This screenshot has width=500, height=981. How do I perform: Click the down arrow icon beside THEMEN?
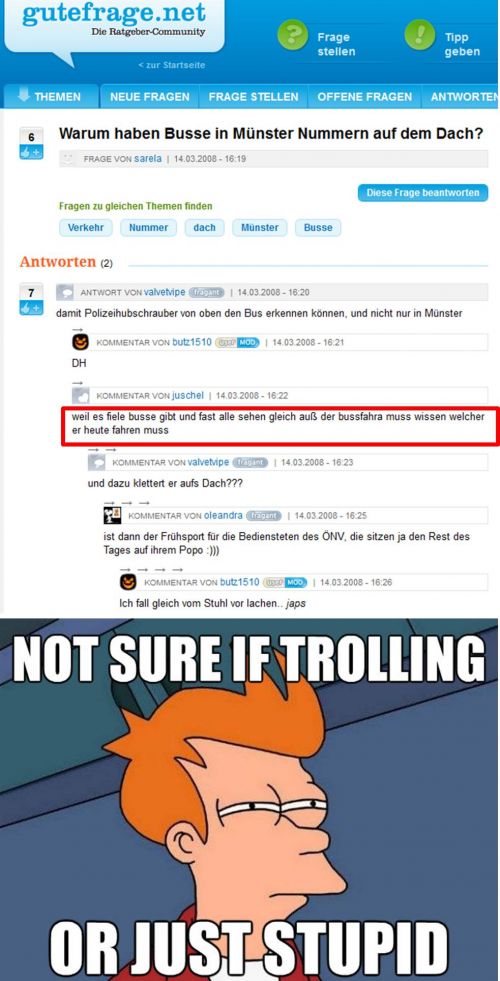tap(24, 95)
